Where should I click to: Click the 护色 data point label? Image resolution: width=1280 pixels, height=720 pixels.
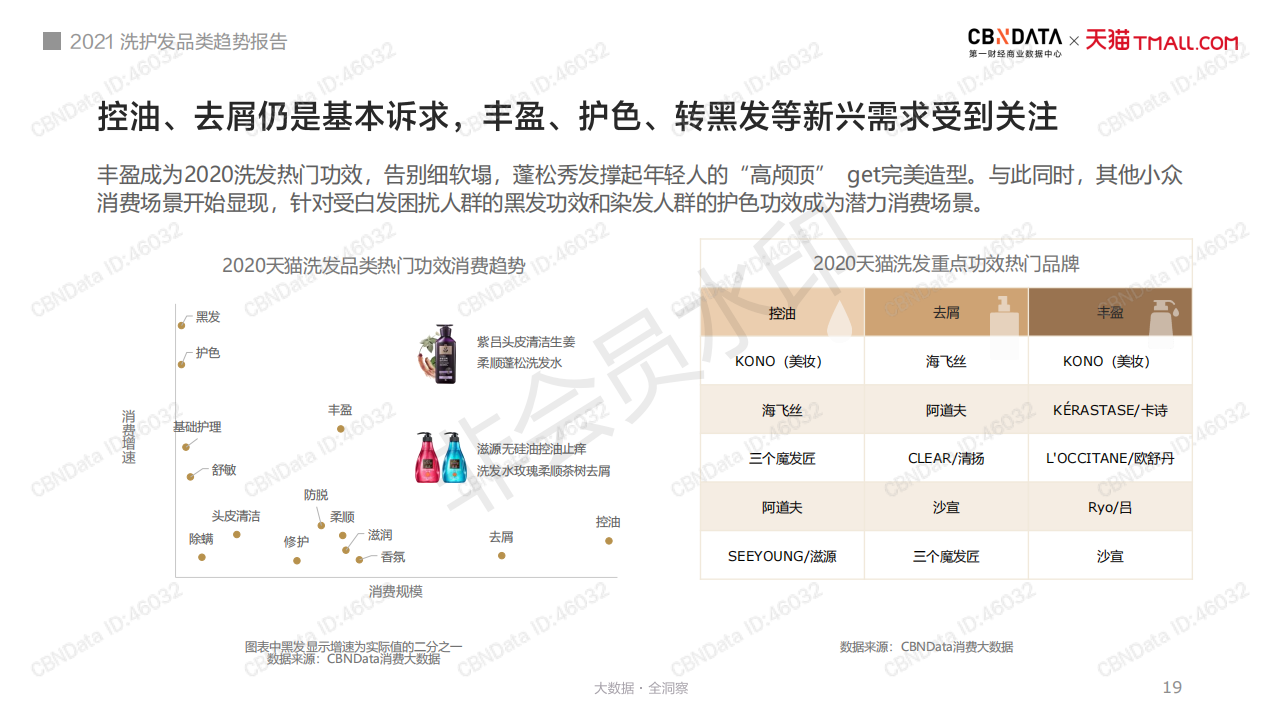tap(208, 353)
